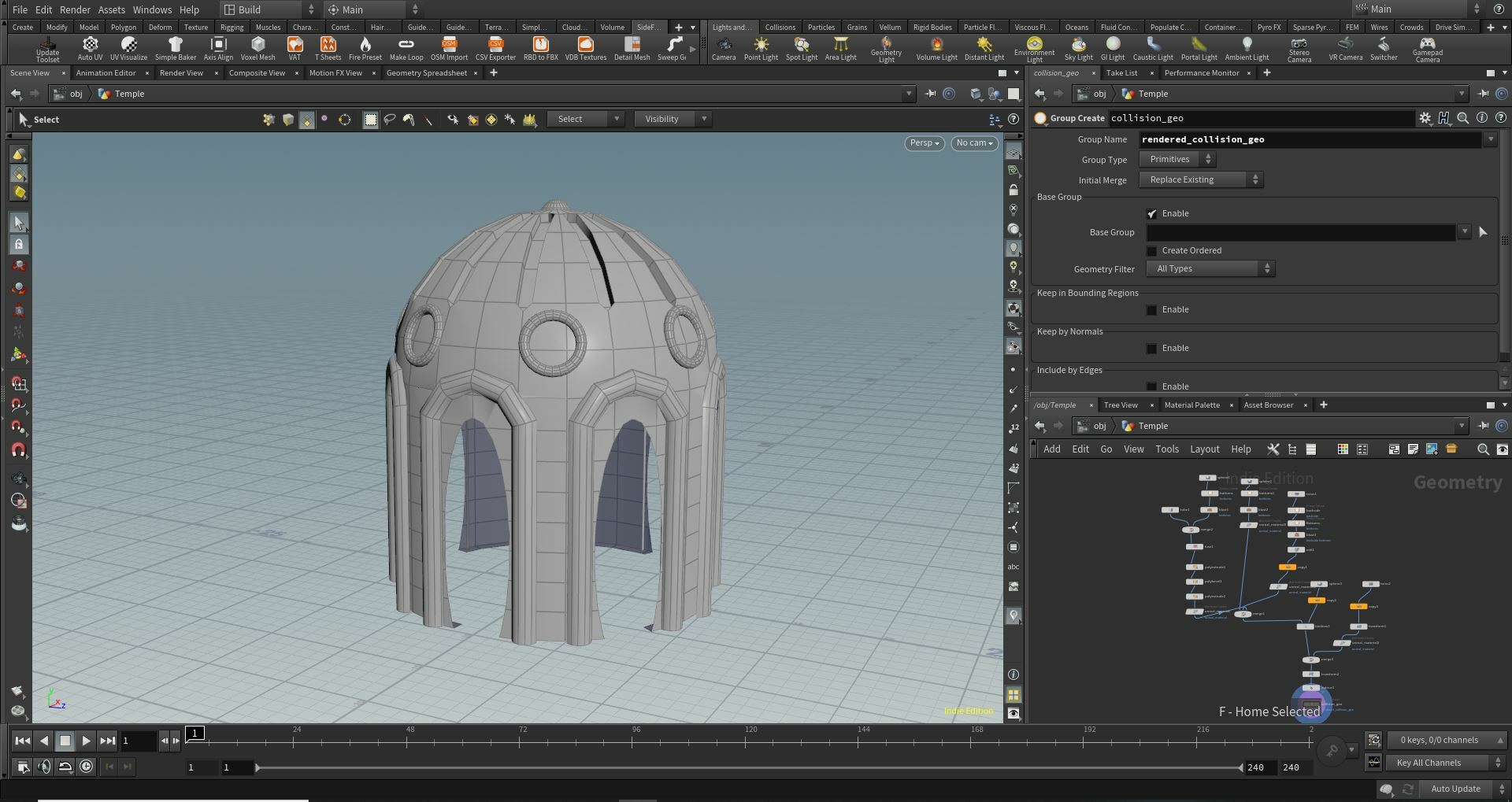Click the Group Name input field
This screenshot has width=1512, height=802.
click(1309, 139)
